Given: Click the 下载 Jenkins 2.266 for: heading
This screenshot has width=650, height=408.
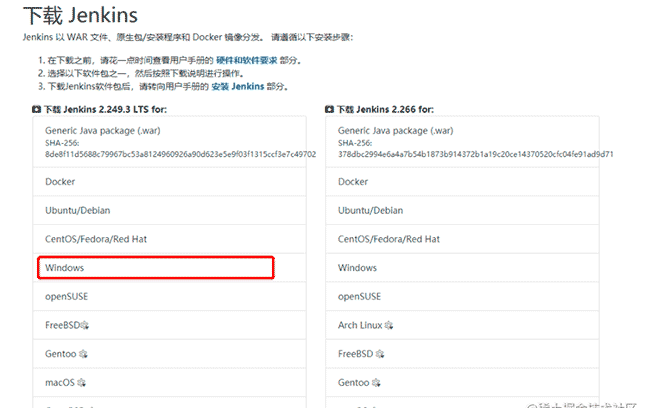Looking at the screenshot, I should coord(385,109).
